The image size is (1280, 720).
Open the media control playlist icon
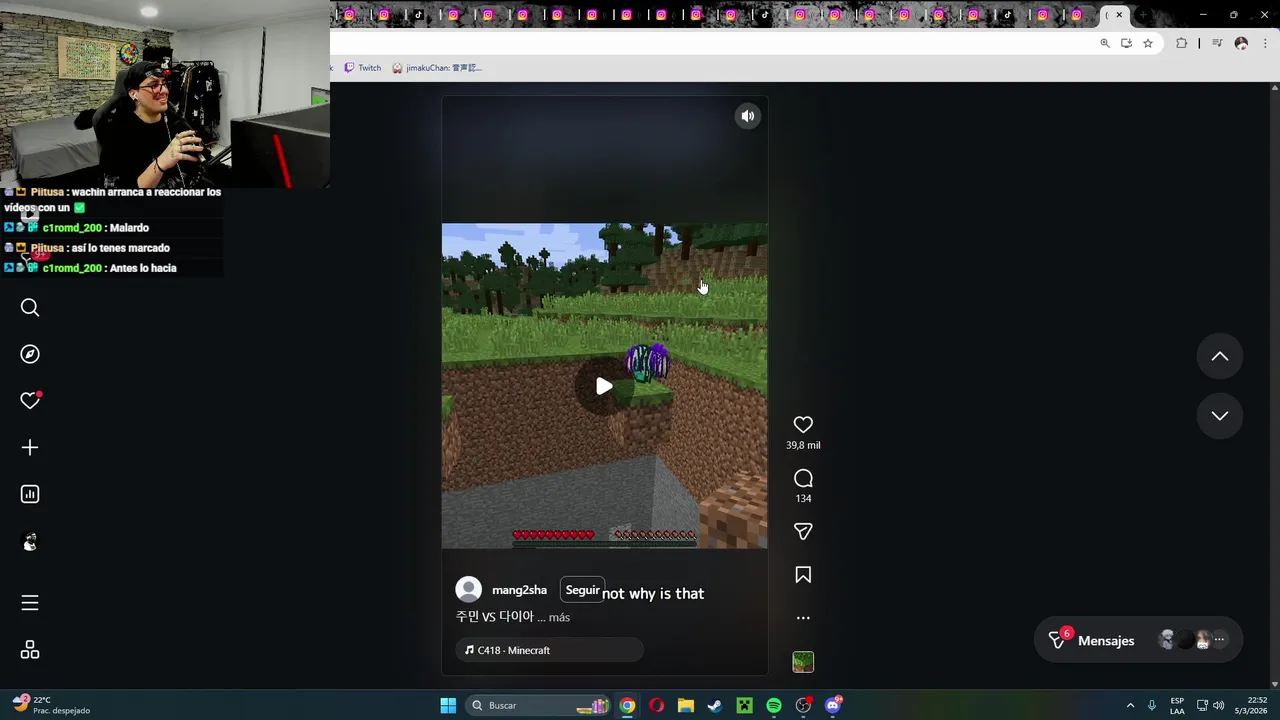pos(1217,43)
